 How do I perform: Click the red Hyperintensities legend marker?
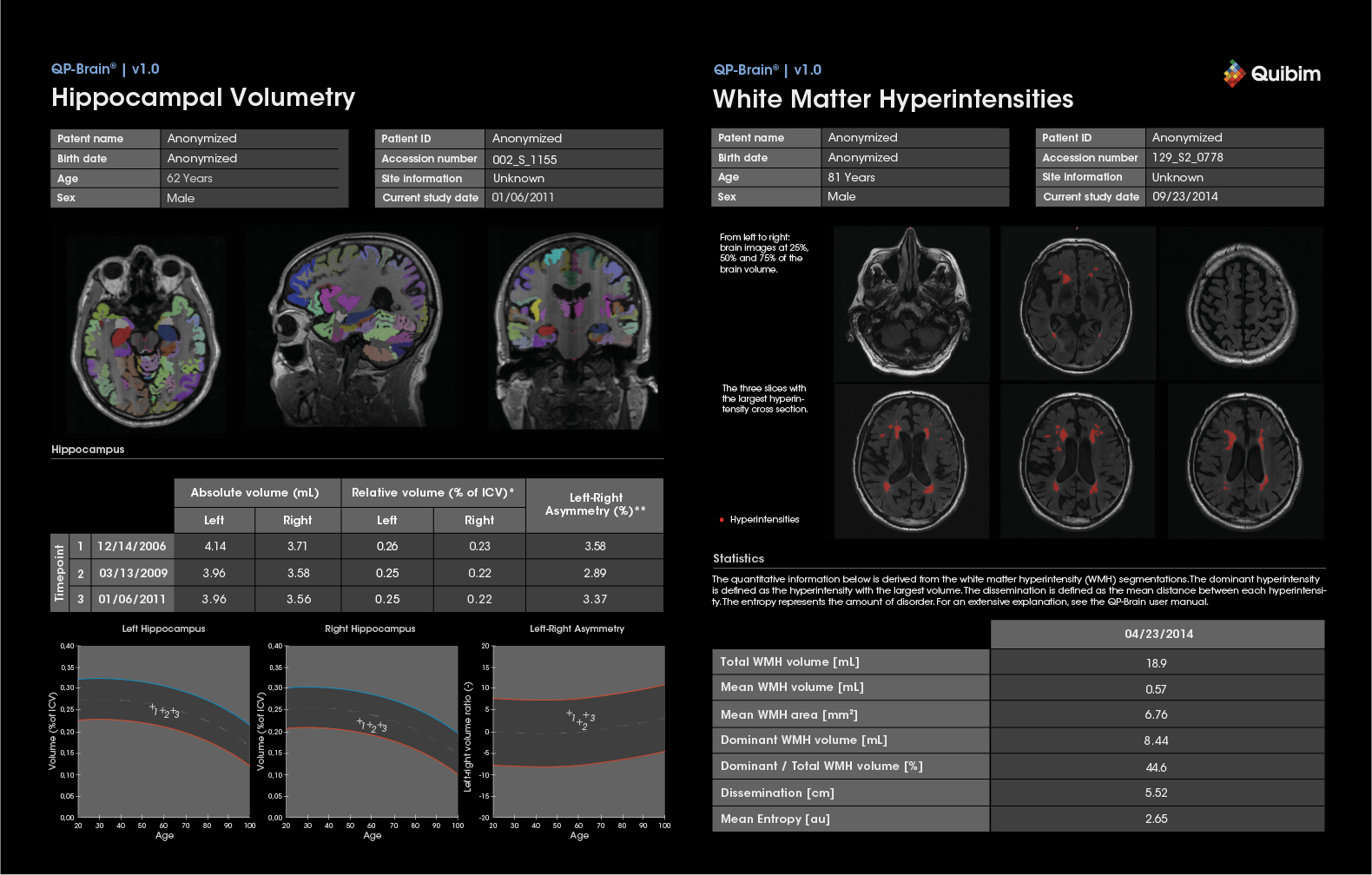(722, 520)
